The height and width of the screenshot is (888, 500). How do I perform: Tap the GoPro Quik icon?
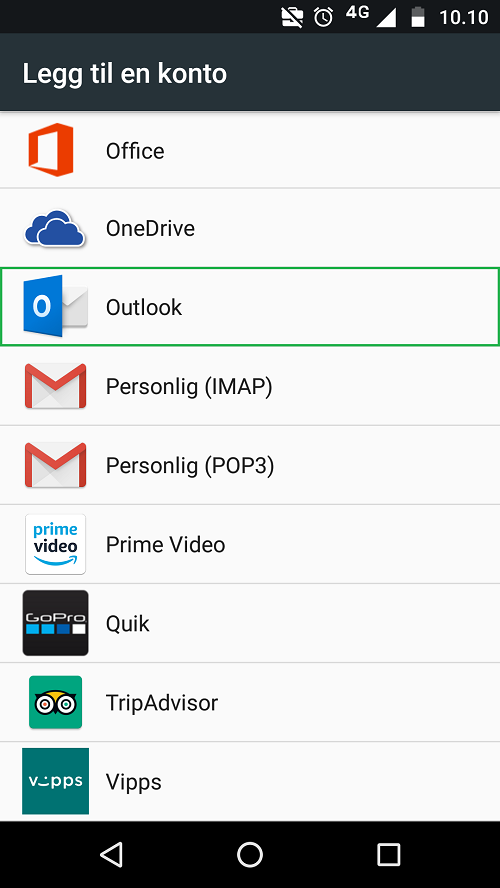point(55,623)
